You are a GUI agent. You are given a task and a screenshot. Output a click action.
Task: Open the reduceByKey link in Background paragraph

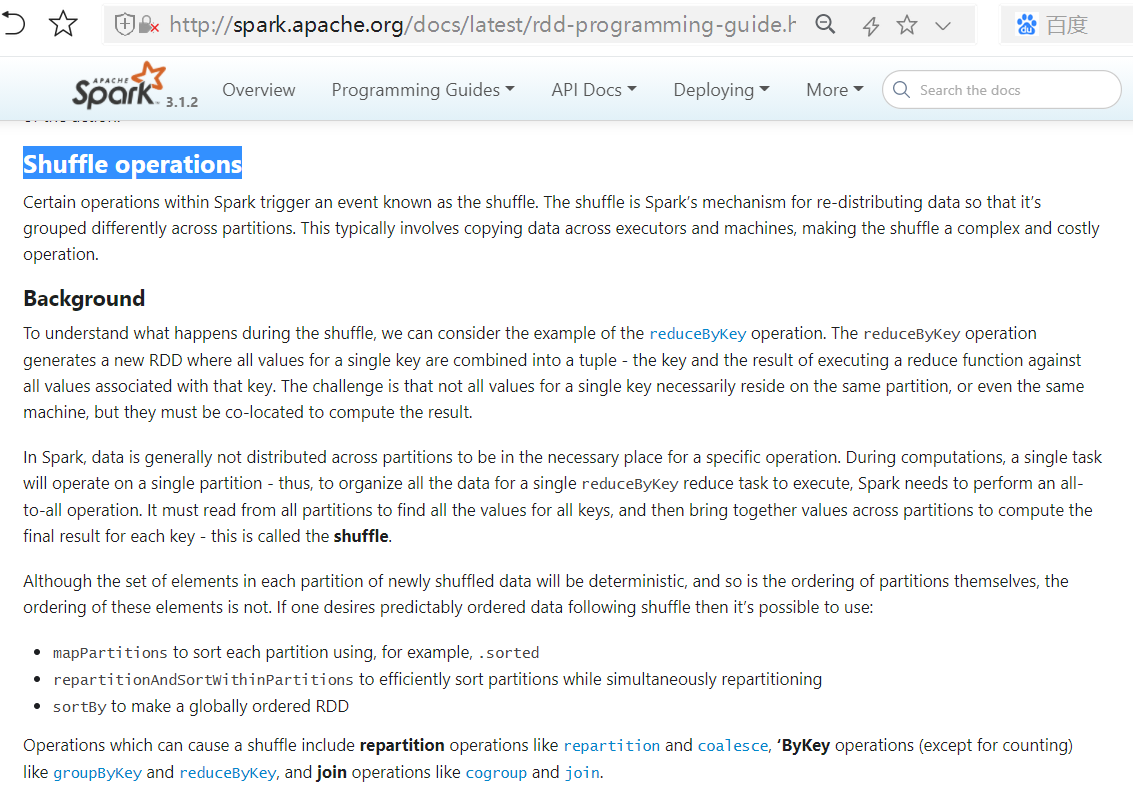coord(697,333)
